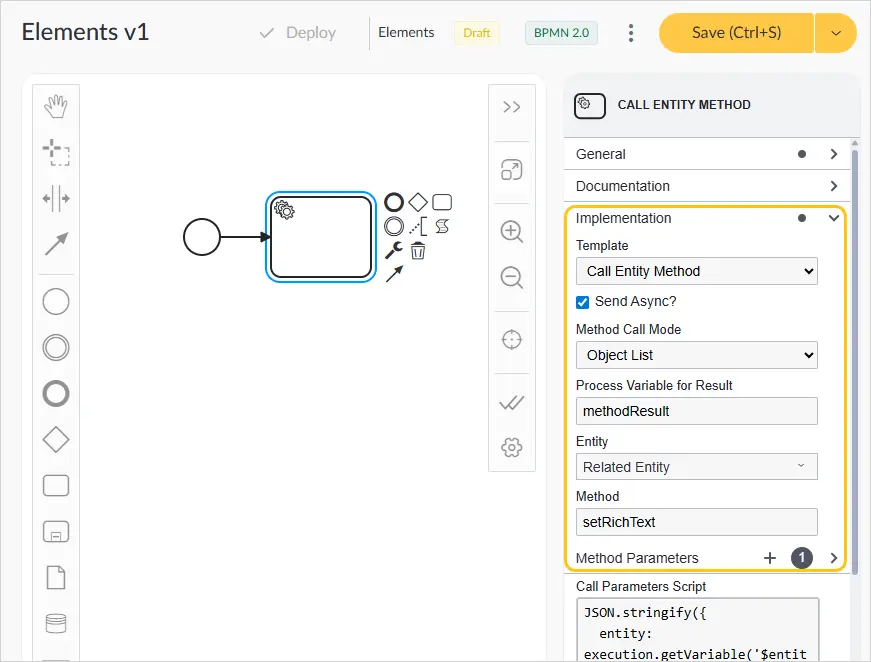Viewport: 871px width, 662px height.
Task: Activate the create/remove space tool
Action: coord(56,198)
